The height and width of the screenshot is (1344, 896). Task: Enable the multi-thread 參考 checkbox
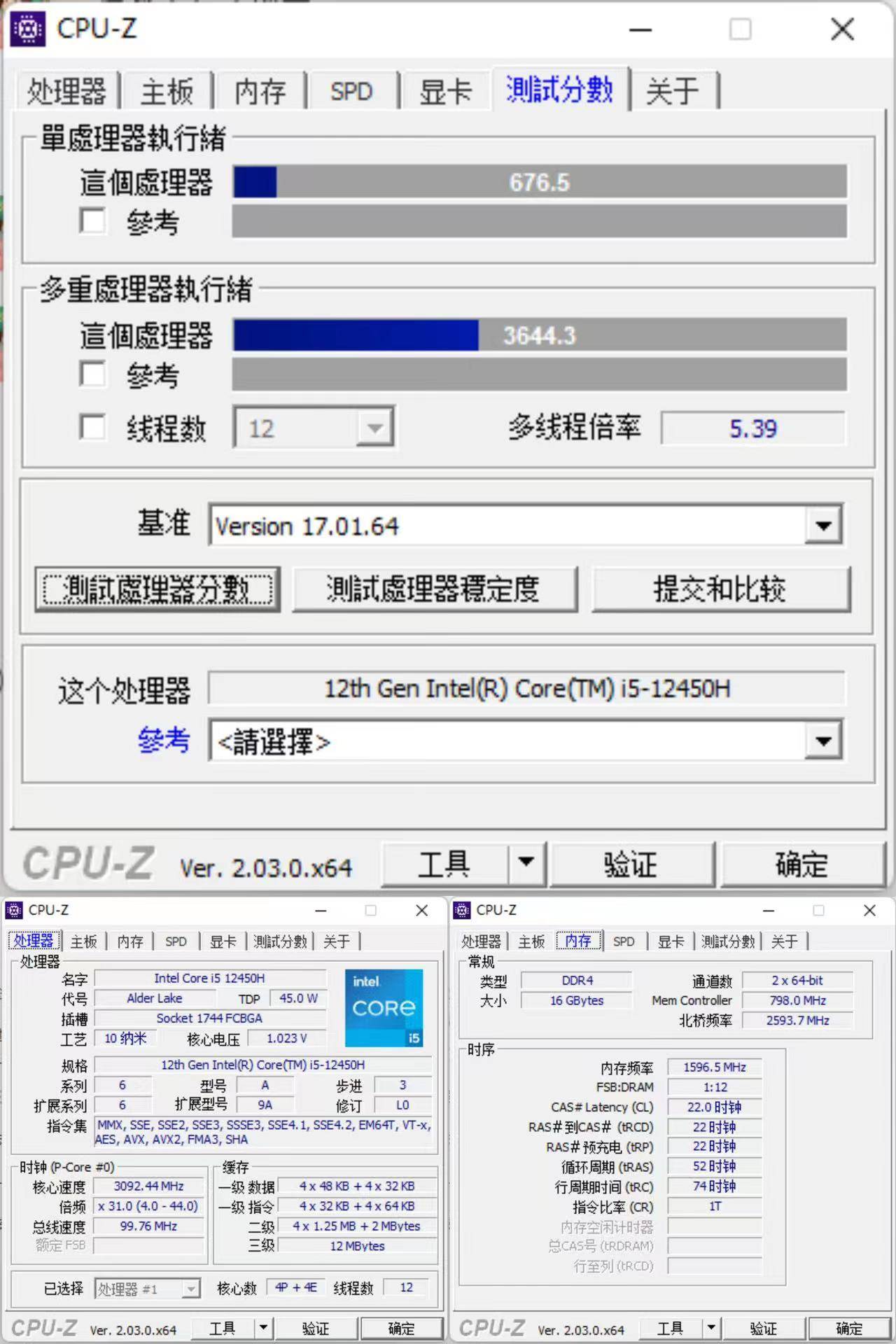tap(92, 374)
